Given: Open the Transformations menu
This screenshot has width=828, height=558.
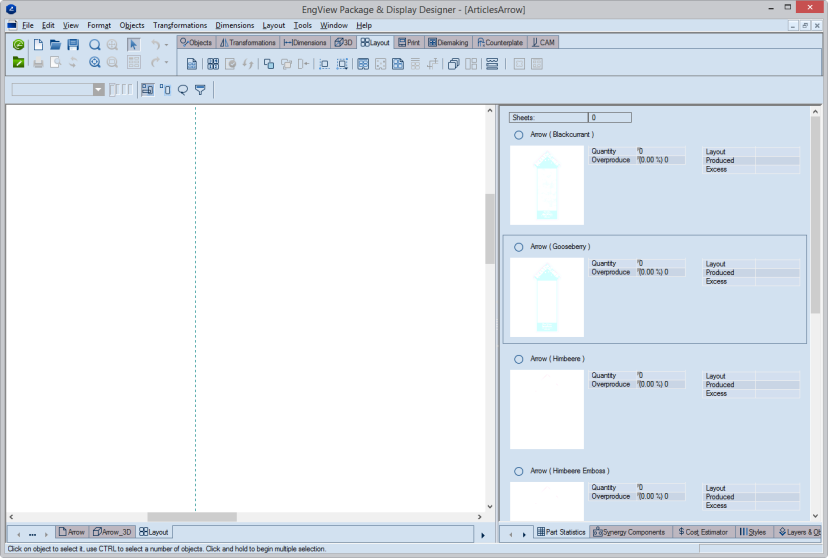Looking at the screenshot, I should 180,25.
